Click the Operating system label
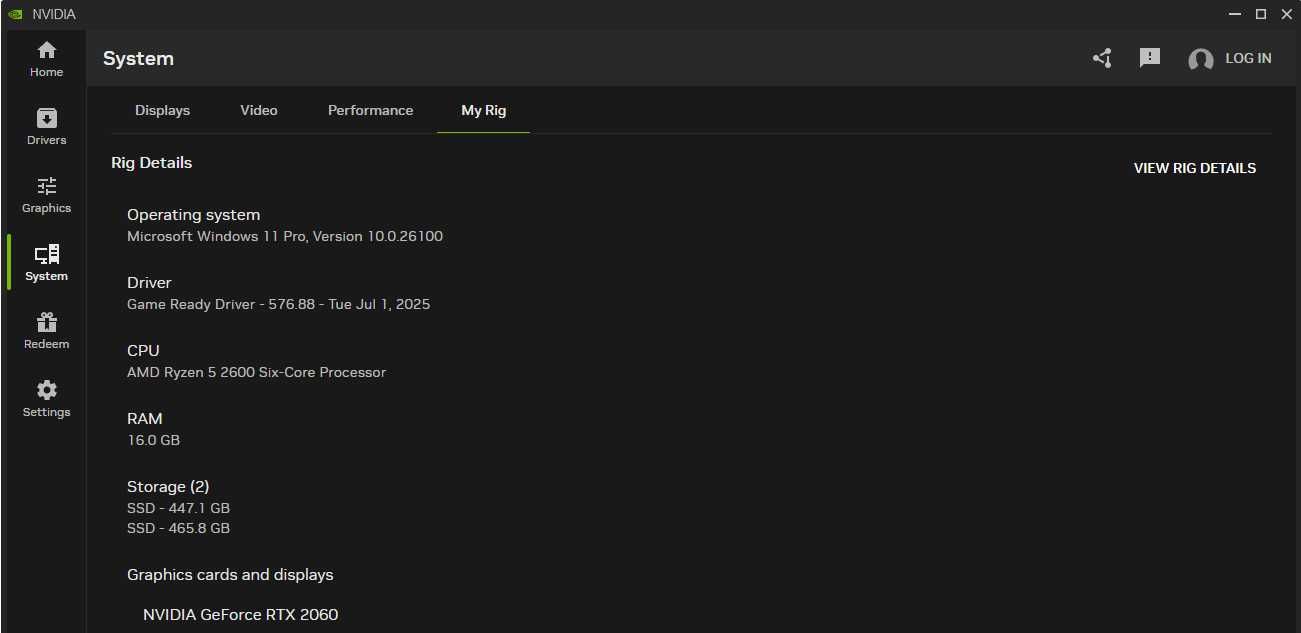The width and height of the screenshot is (1301, 633). click(x=193, y=214)
